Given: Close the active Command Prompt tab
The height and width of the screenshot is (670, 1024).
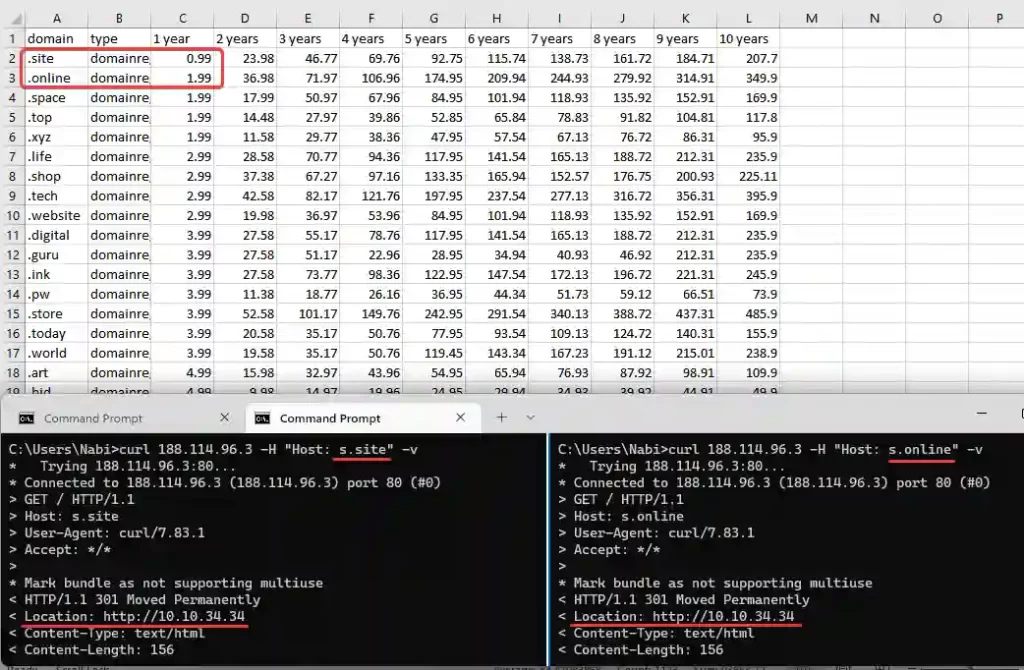Looking at the screenshot, I should pos(460,417).
